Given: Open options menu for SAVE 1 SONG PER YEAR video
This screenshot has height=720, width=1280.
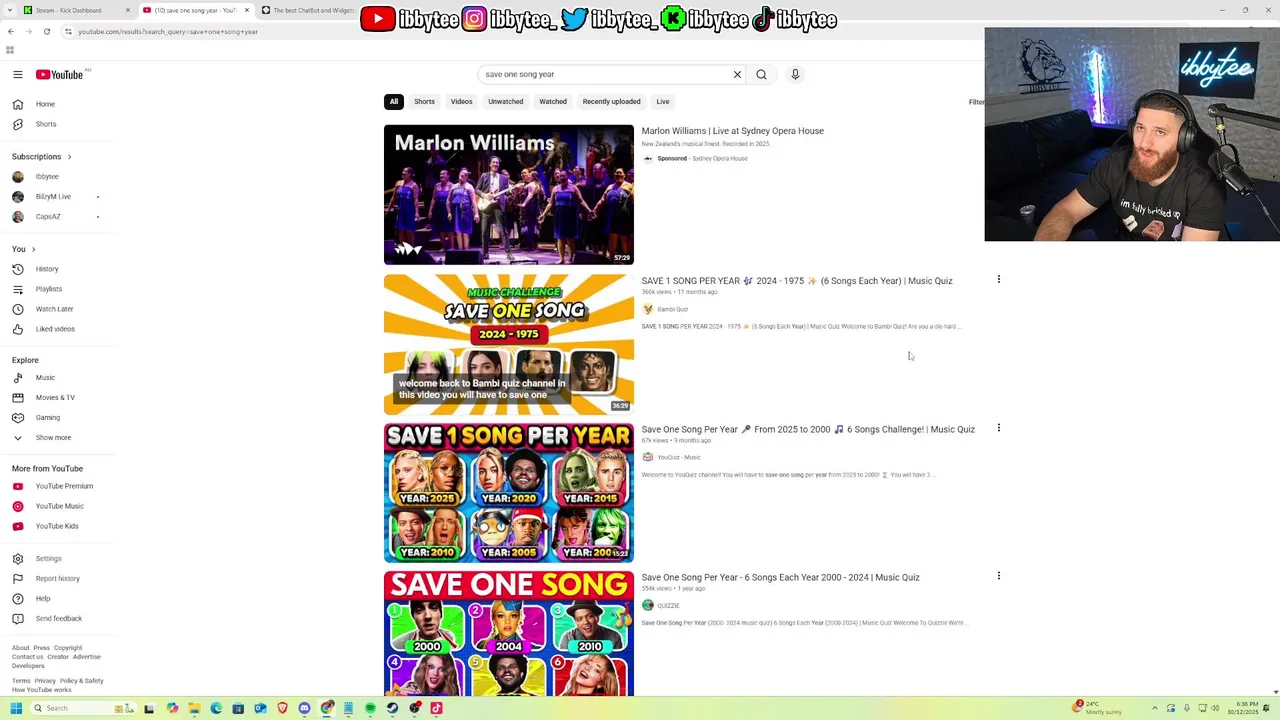Looking at the screenshot, I should click(998, 280).
